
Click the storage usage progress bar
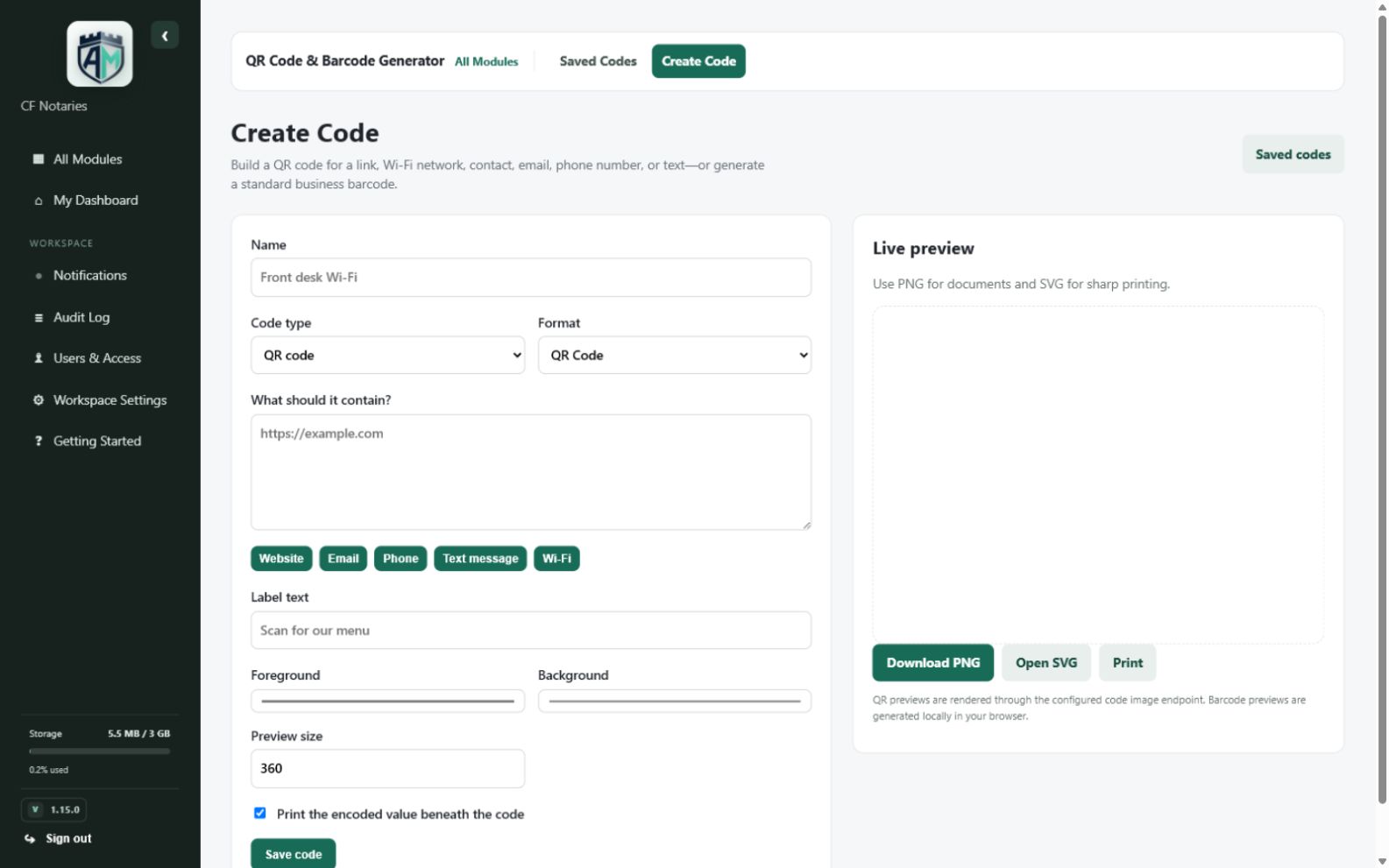click(x=100, y=752)
